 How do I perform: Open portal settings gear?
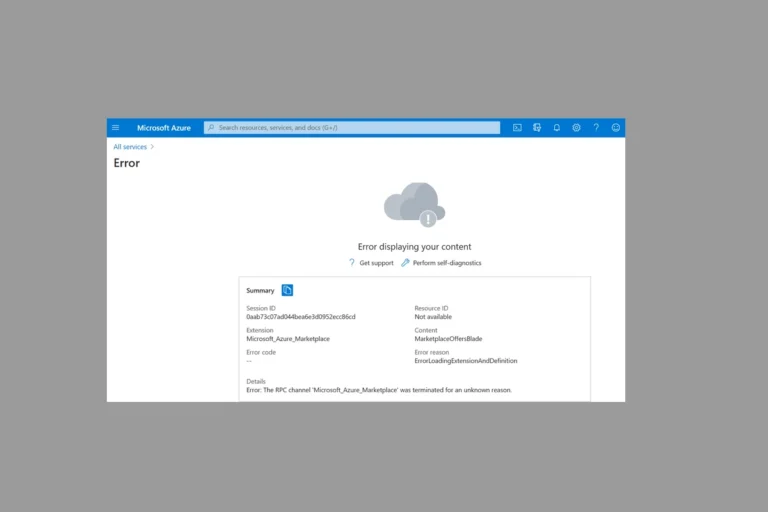tap(576, 128)
